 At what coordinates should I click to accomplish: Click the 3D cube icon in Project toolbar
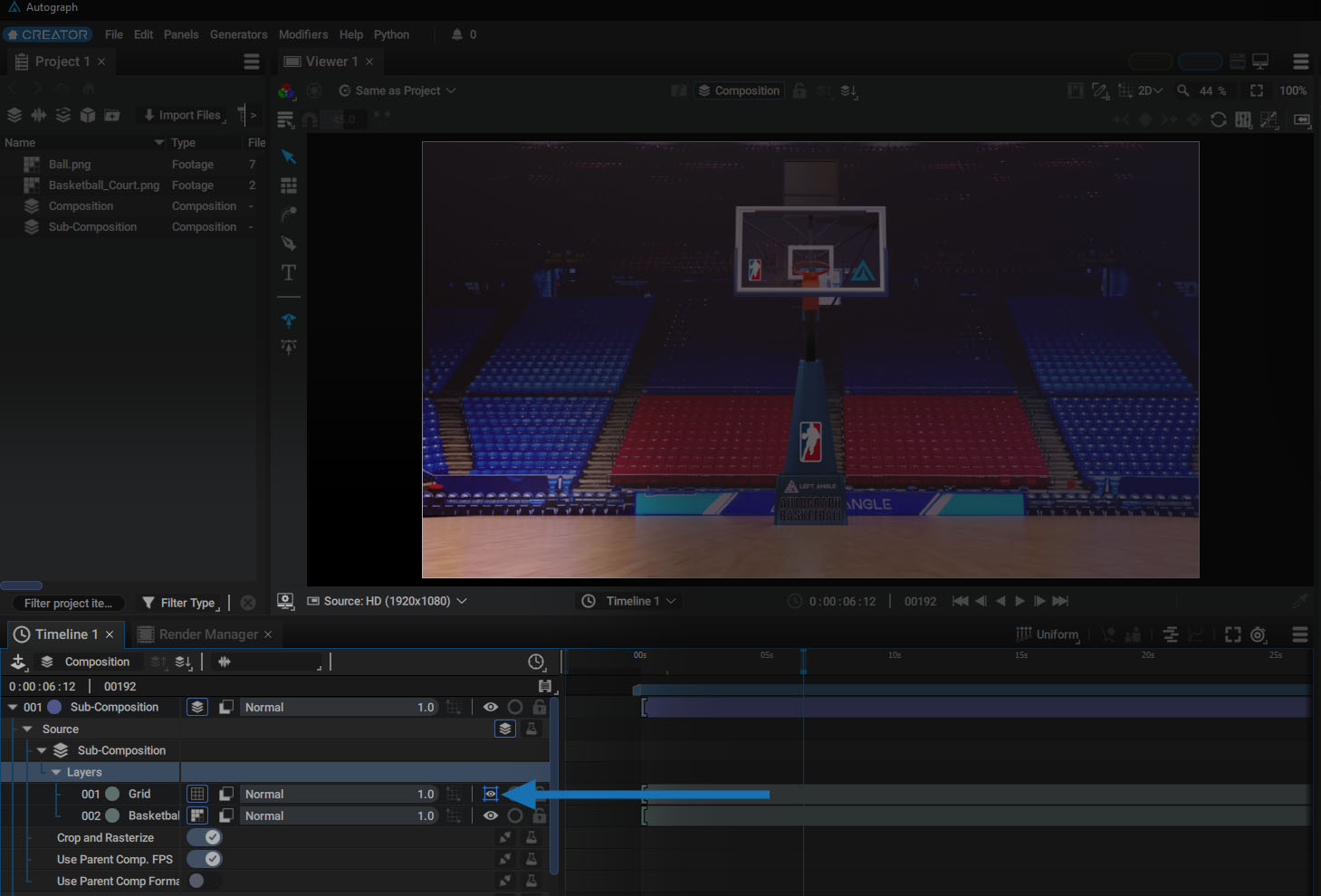(88, 115)
